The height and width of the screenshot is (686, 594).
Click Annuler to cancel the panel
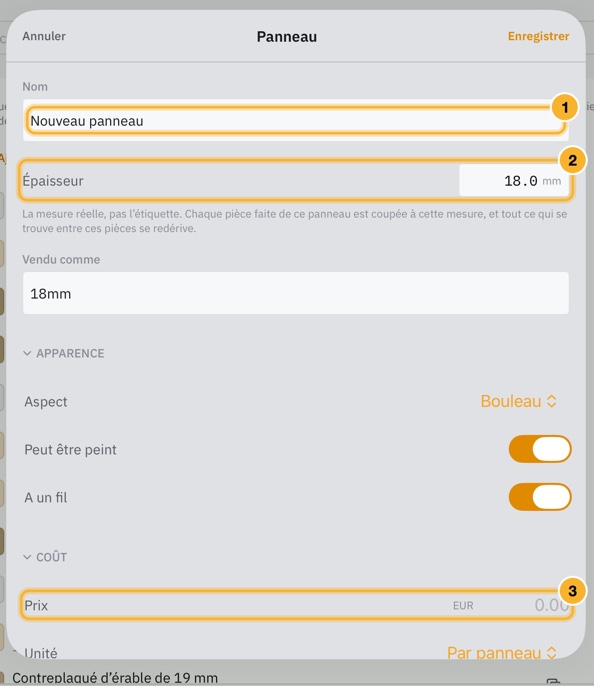[x=44, y=36]
